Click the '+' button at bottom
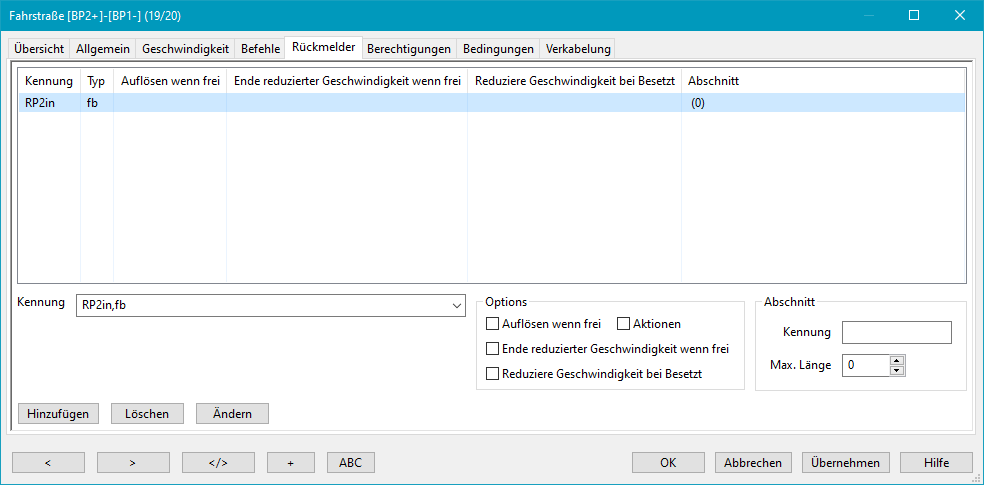 pos(290,462)
